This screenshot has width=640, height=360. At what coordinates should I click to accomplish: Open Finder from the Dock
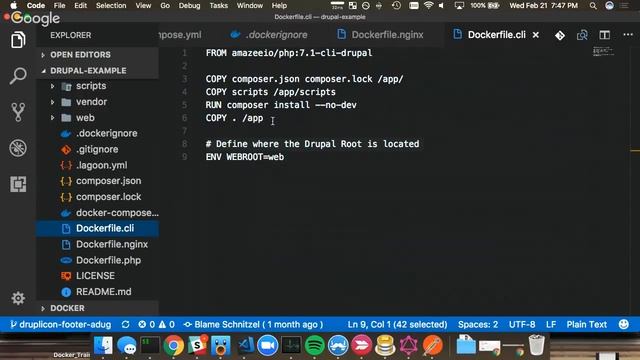point(103,345)
